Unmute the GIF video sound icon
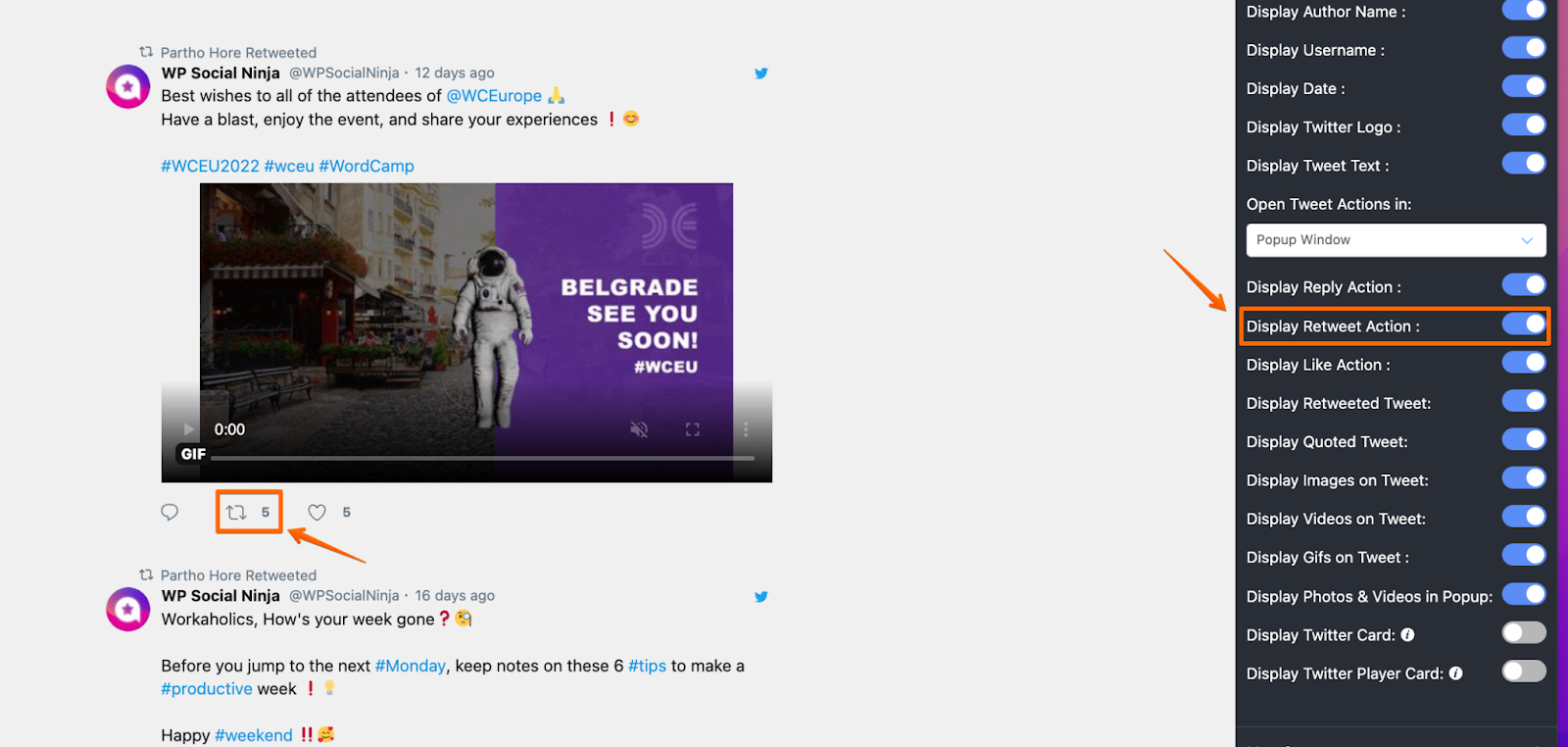 [x=639, y=429]
